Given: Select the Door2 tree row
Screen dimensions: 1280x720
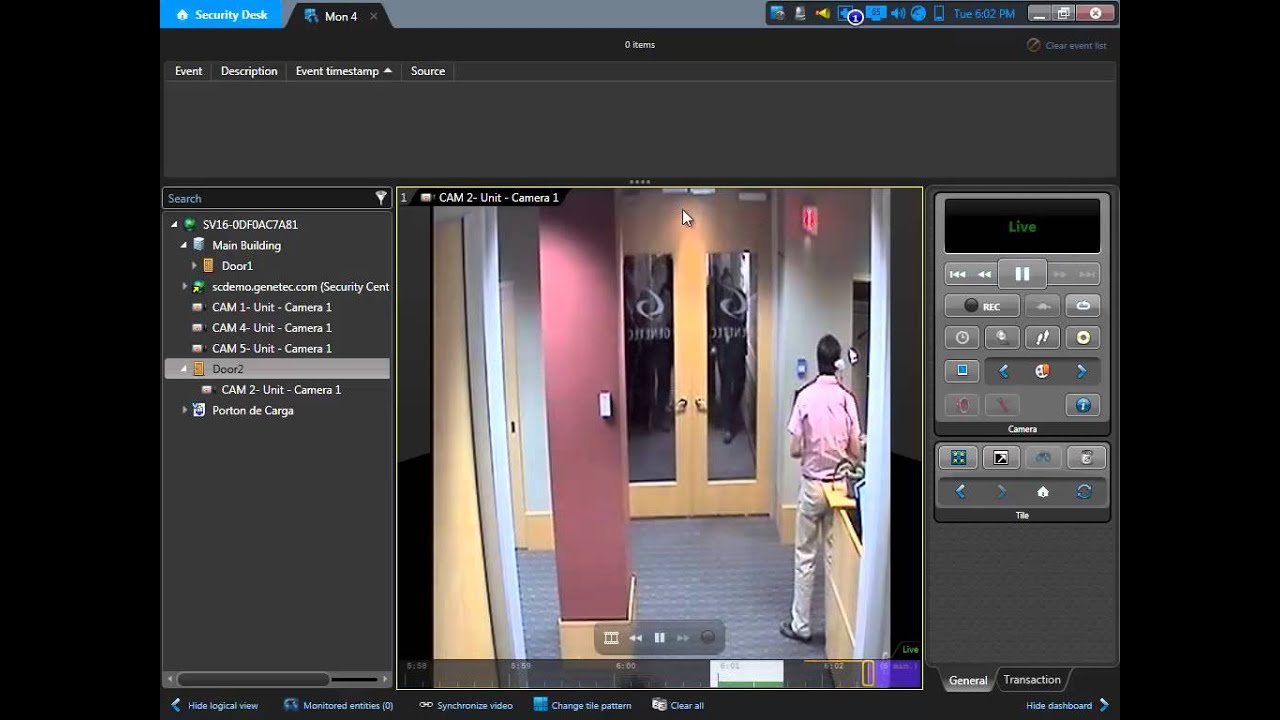Looking at the screenshot, I should [277, 369].
